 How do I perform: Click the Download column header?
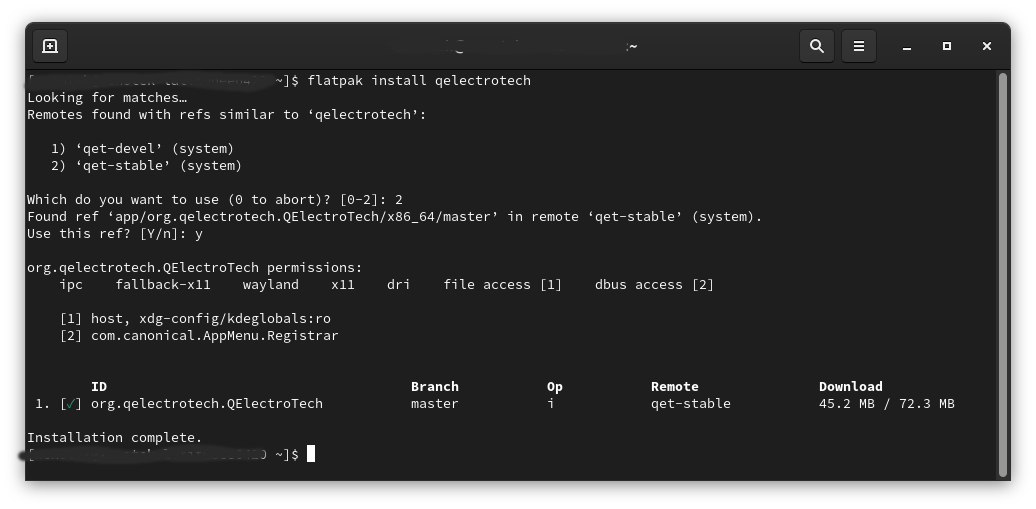coord(850,387)
